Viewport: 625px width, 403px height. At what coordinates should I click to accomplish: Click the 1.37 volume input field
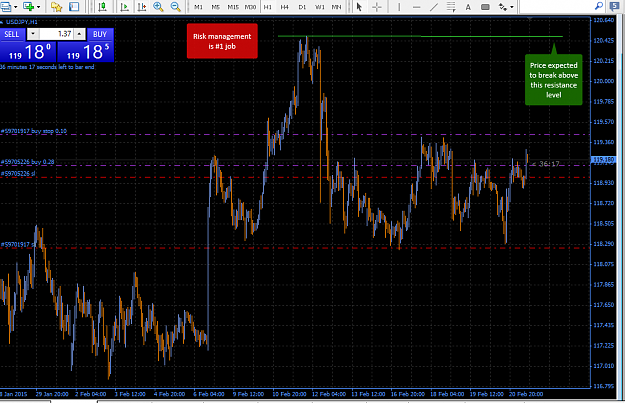(x=57, y=34)
